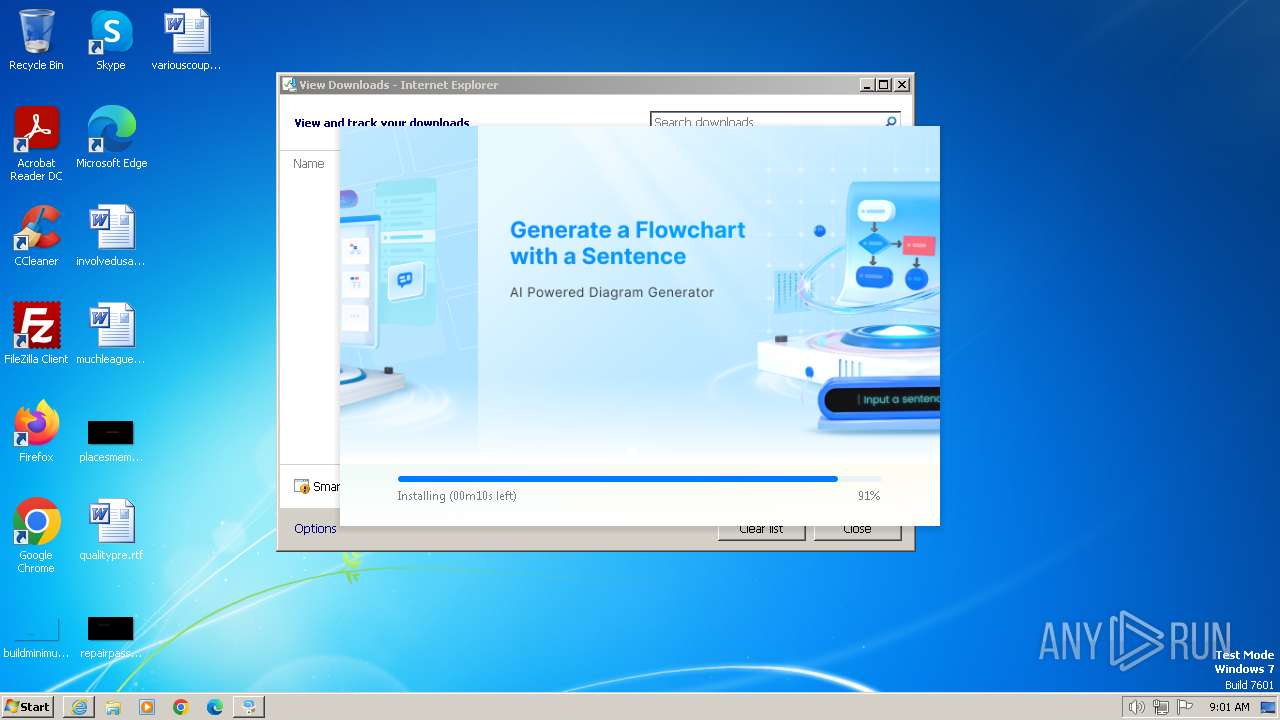Open the Chrome taskbar icon
The height and width of the screenshot is (720, 1280).
[181, 707]
